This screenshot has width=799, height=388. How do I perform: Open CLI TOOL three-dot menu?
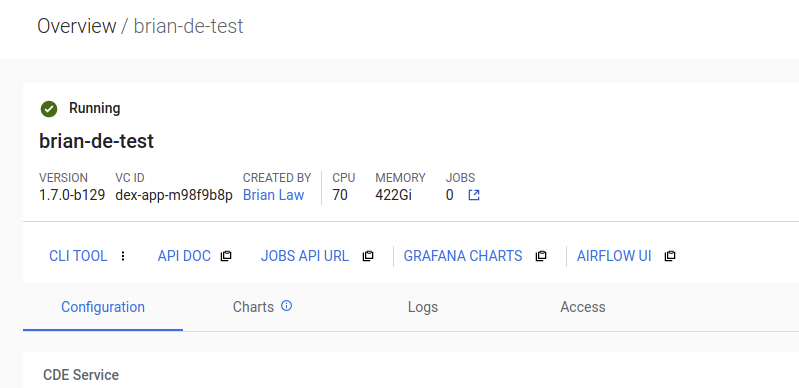123,256
